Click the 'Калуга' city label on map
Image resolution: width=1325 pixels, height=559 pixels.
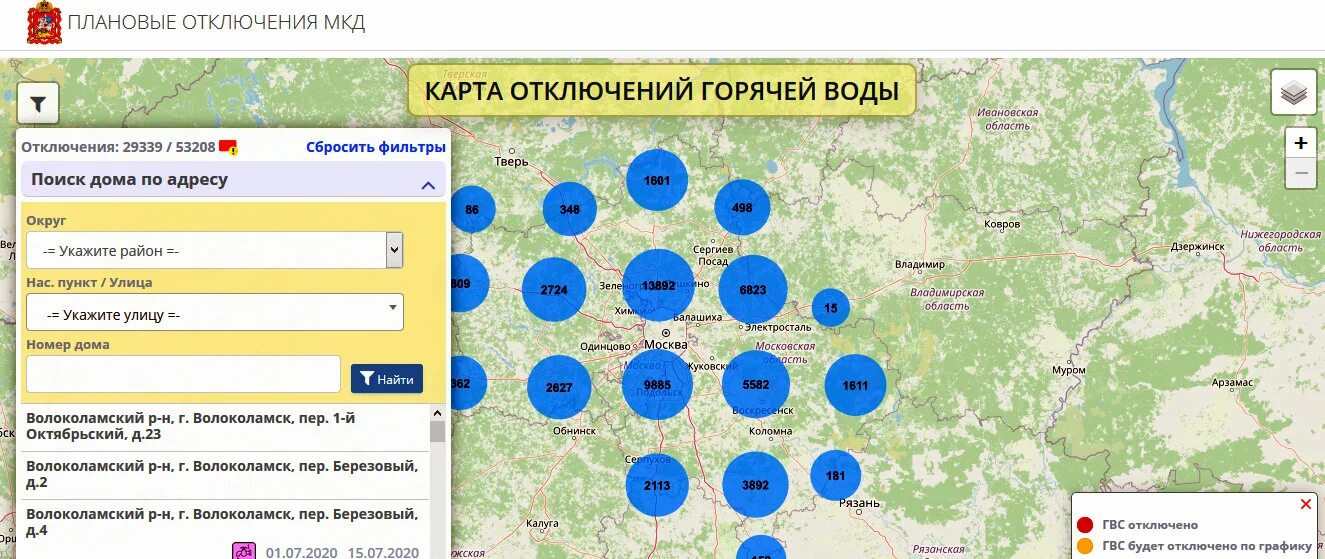pos(541,522)
